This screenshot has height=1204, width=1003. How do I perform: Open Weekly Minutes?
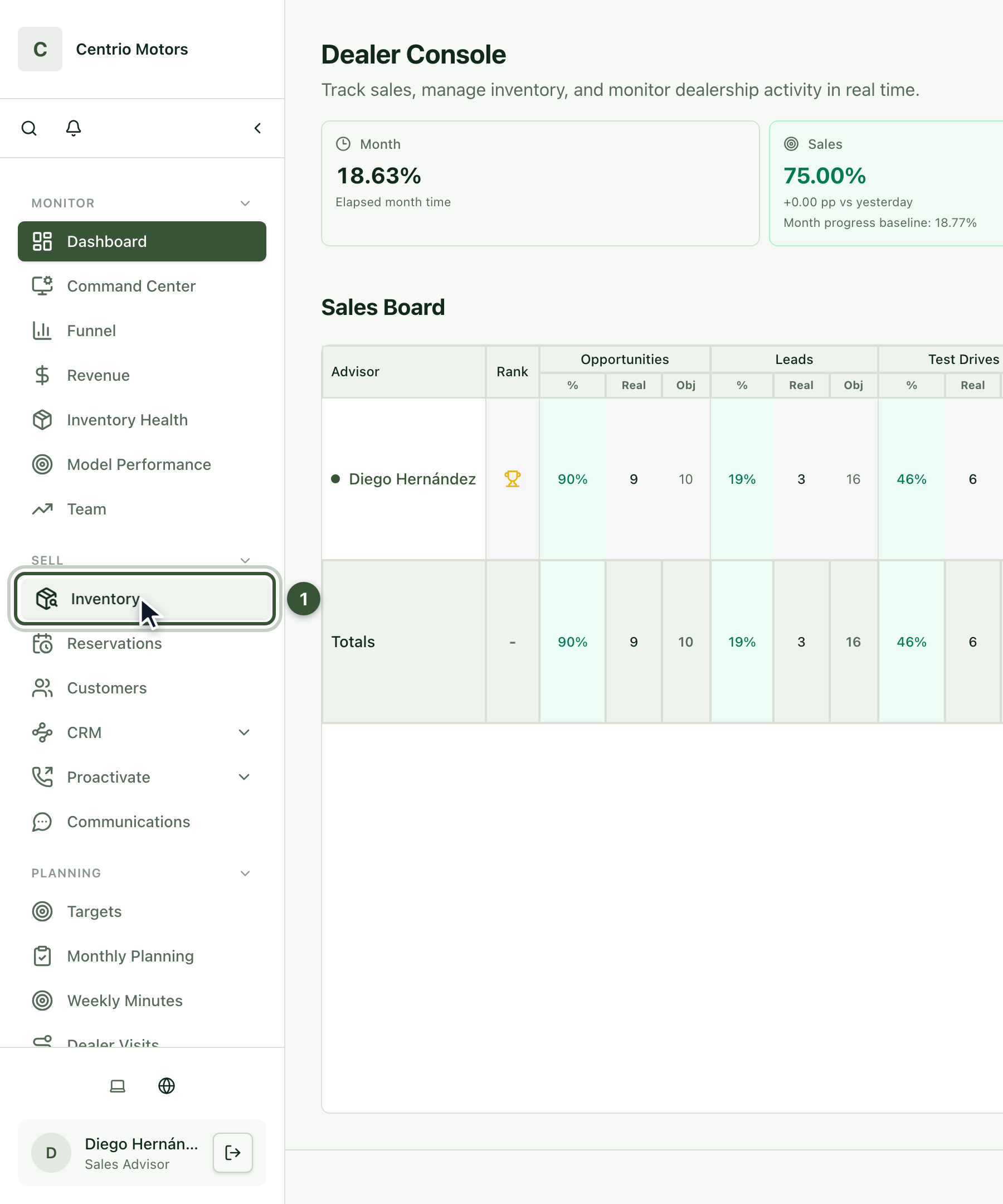[142, 1001]
